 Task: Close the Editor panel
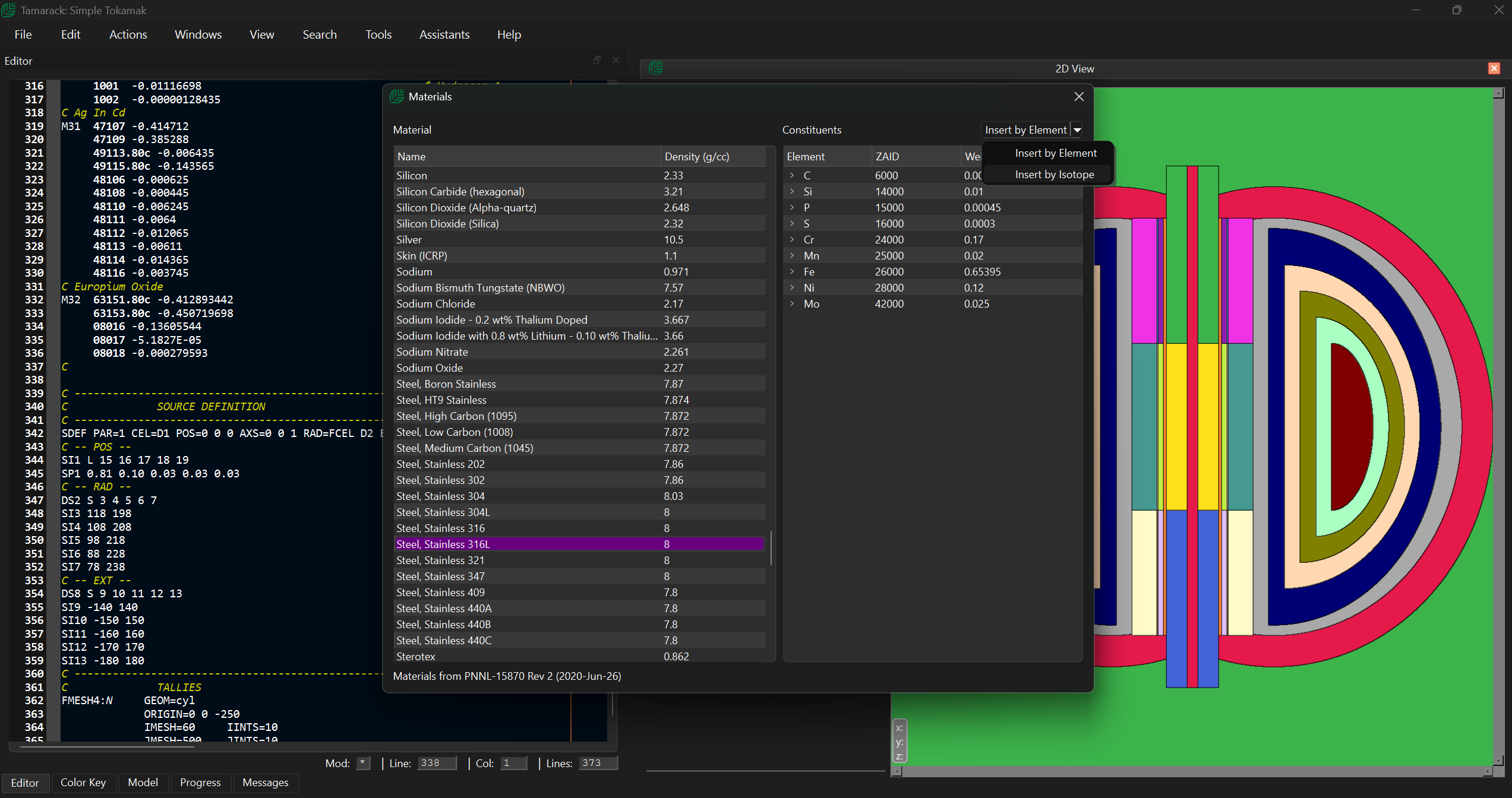tap(615, 60)
